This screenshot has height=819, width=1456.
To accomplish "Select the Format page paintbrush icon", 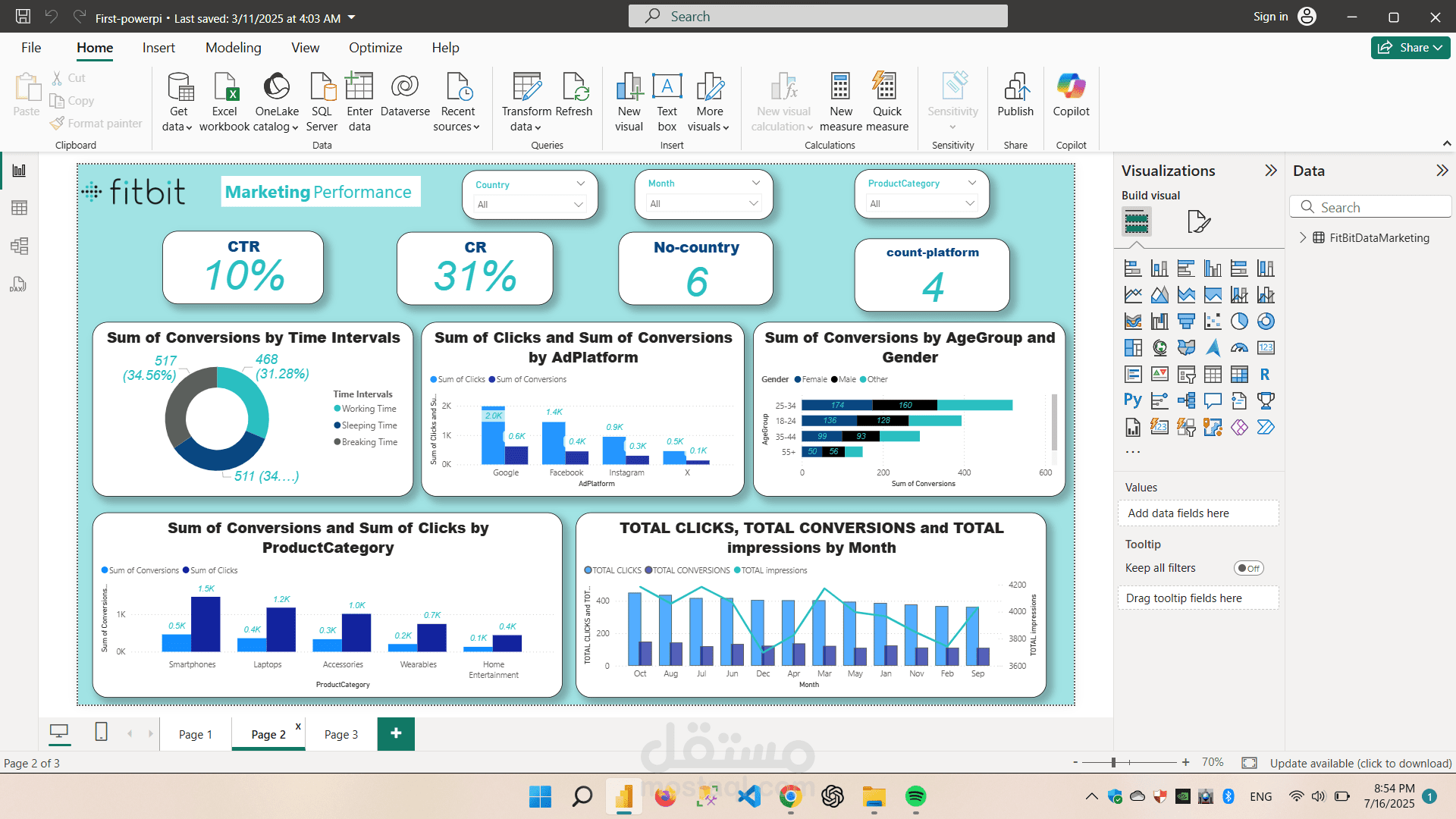I will (1198, 222).
